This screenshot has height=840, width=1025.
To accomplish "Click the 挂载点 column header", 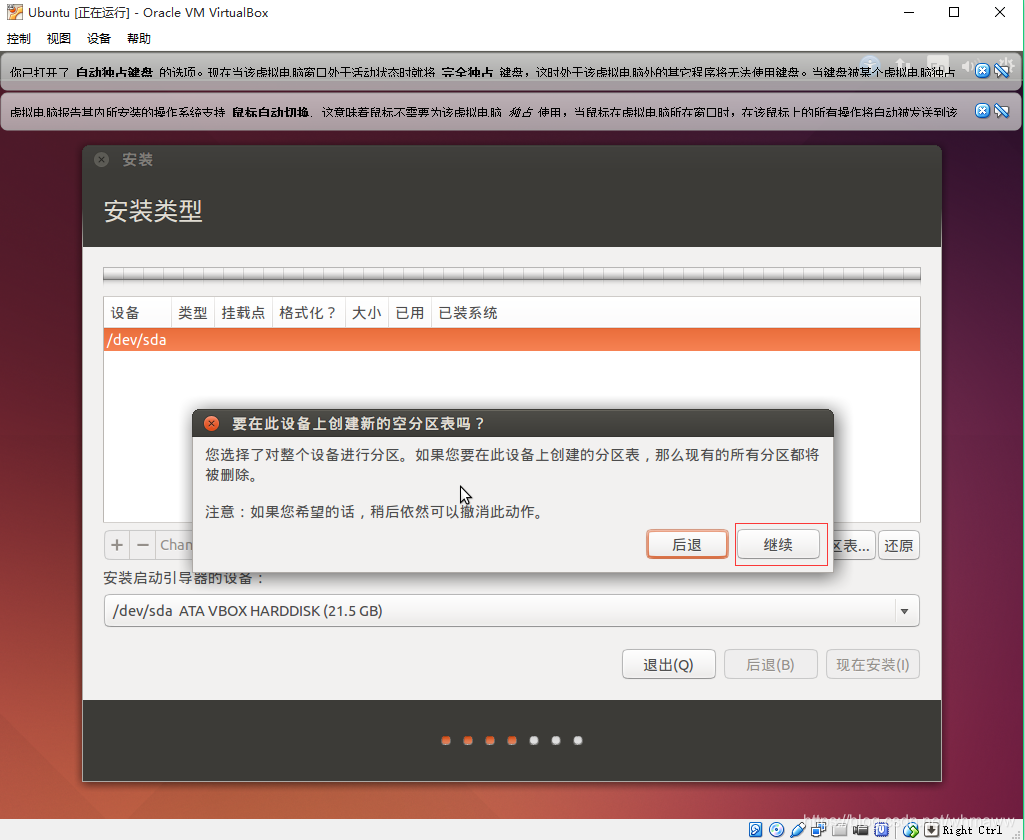I will tap(243, 313).
